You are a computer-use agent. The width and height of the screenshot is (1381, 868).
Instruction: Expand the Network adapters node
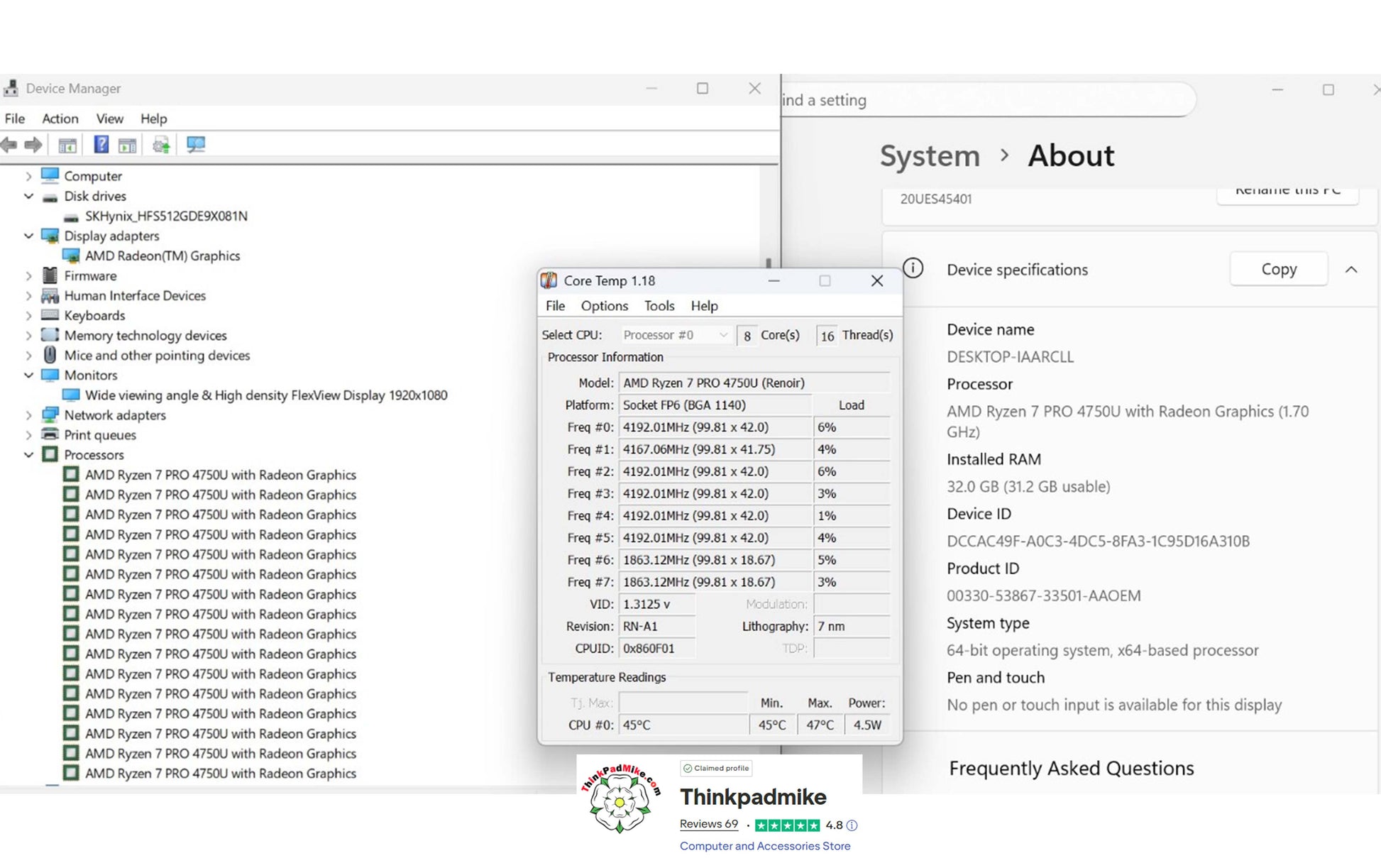(28, 415)
